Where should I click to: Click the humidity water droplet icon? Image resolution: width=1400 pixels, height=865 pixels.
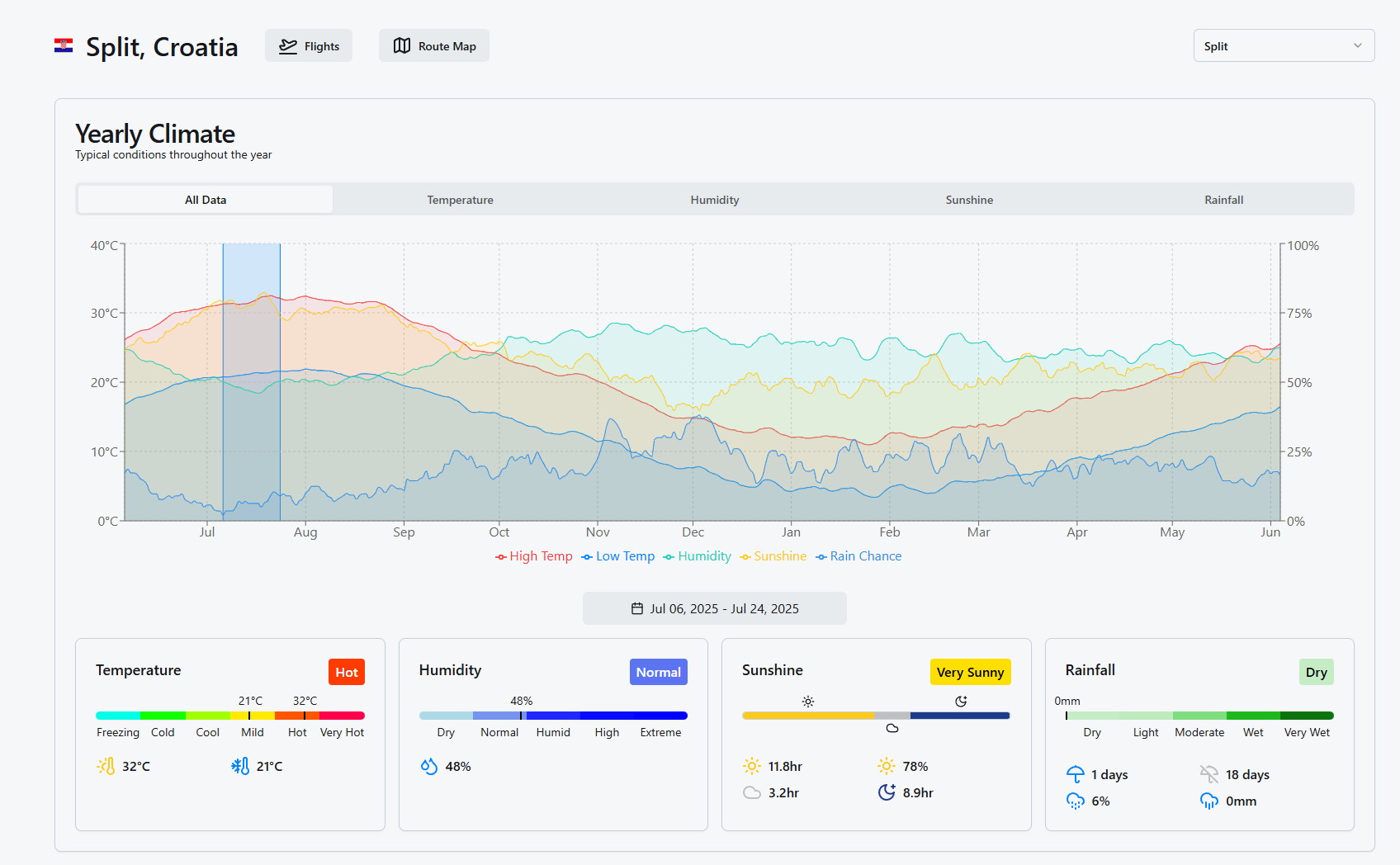428,766
